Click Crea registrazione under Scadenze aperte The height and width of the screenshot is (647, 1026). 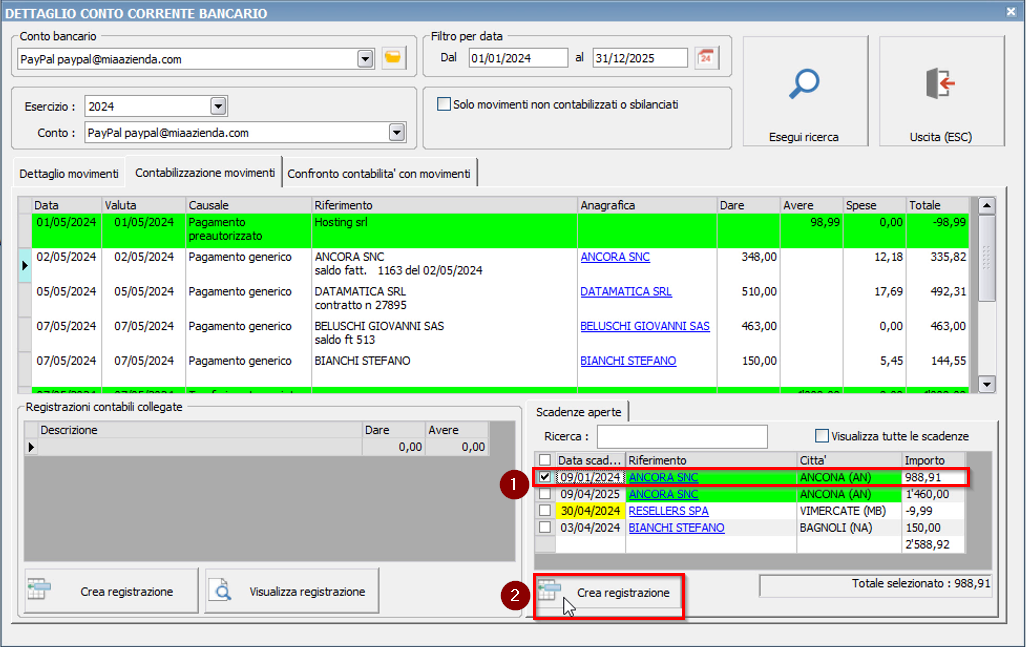tap(609, 595)
